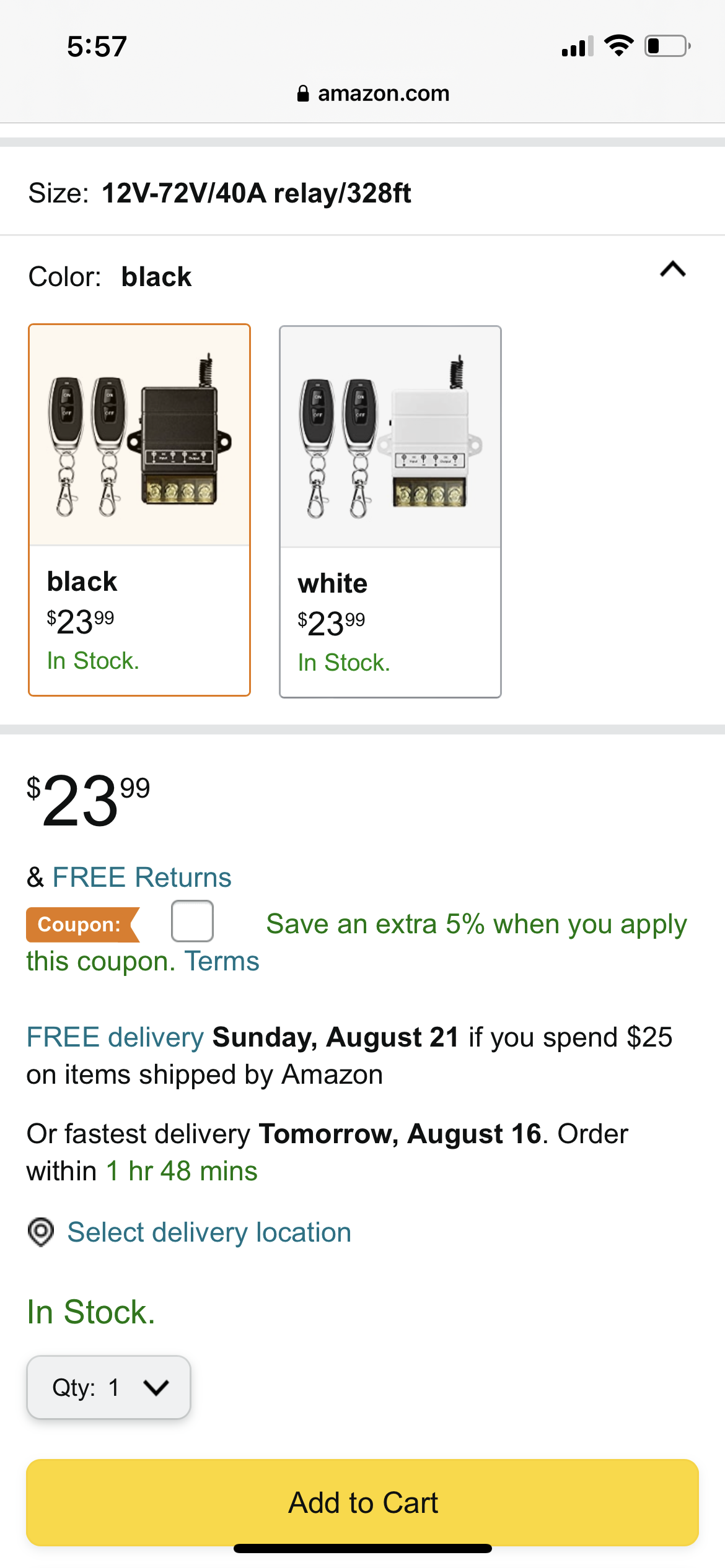Collapse the Color section chevron

tap(673, 270)
